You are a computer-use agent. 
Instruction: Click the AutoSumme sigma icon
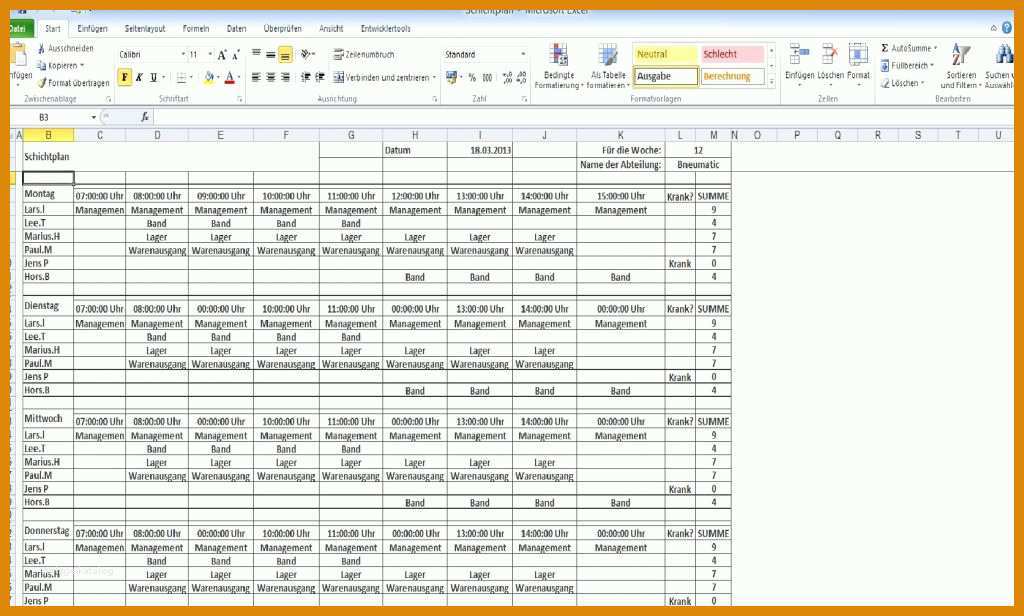pyautogui.click(x=885, y=48)
